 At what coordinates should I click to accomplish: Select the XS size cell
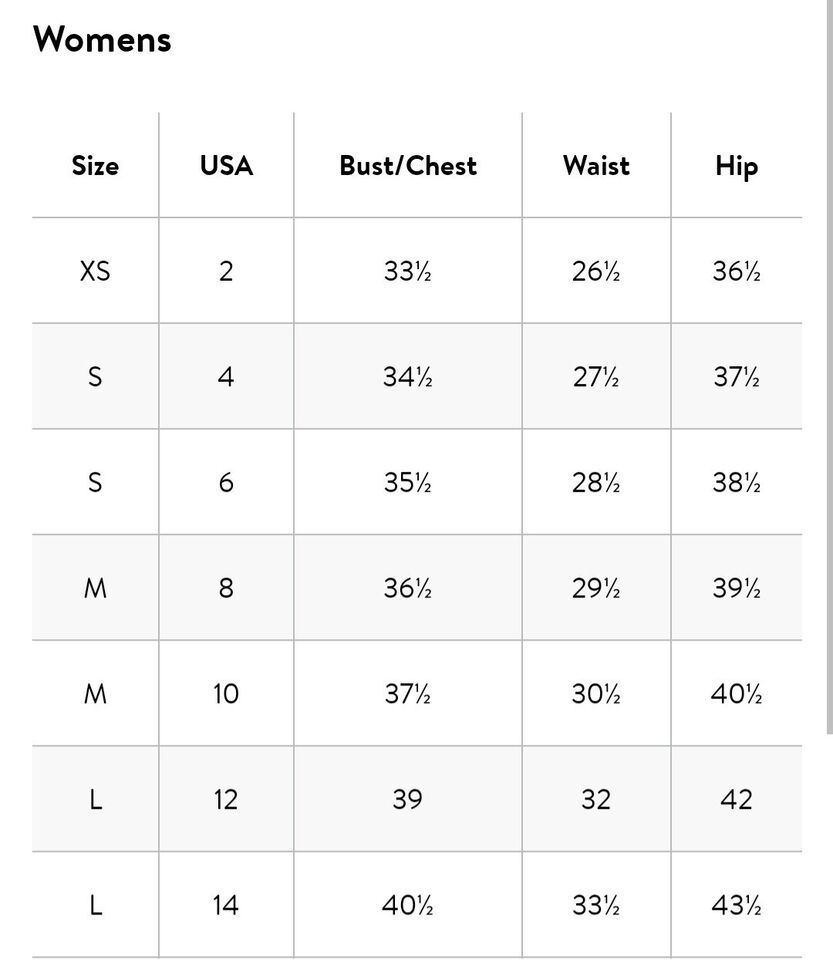click(95, 271)
